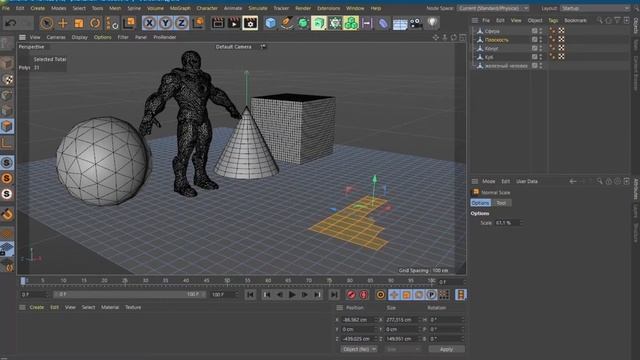Click the MoGraph Cloner icon
Screen dimensions: 640x360
[x=351, y=23]
